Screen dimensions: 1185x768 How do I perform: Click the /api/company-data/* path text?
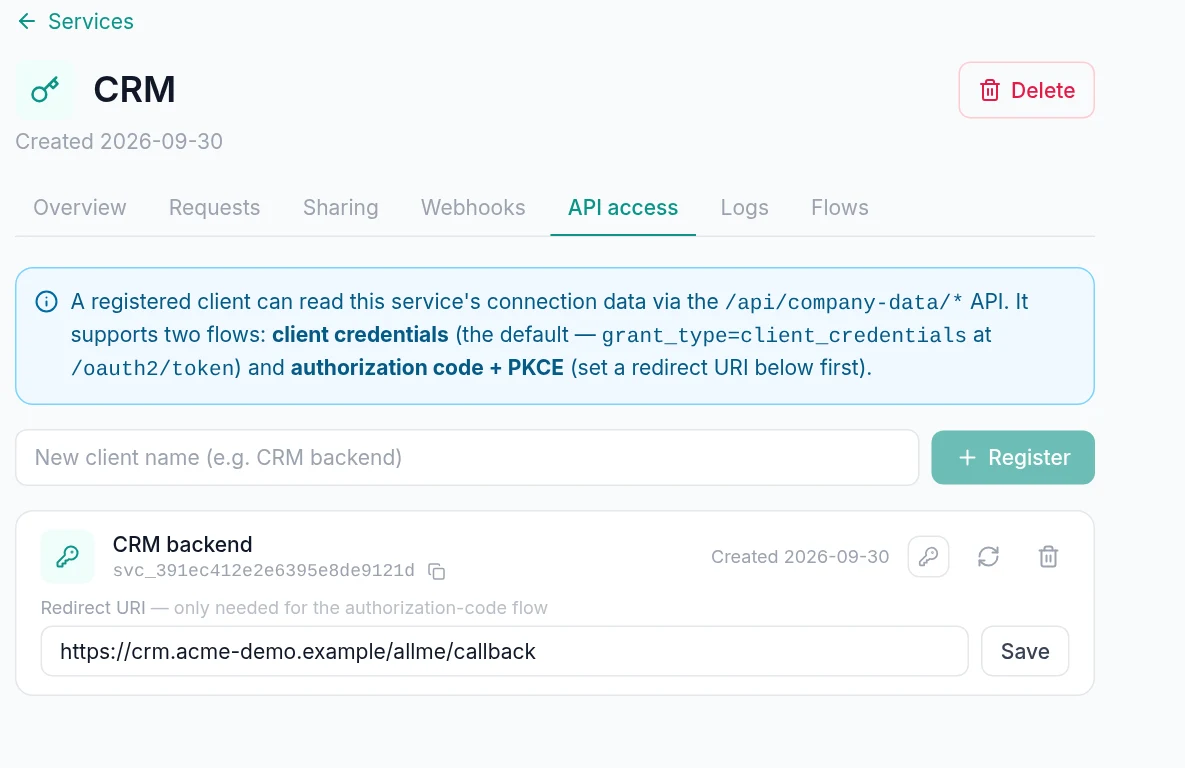pyautogui.click(x=843, y=302)
